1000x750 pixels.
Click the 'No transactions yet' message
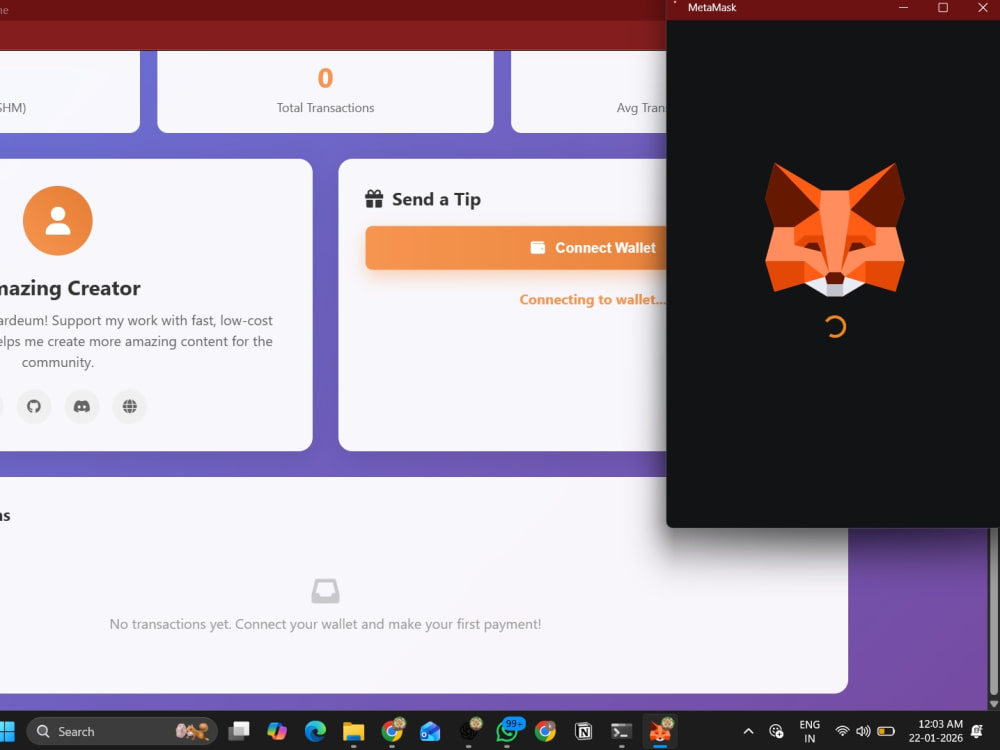click(325, 624)
